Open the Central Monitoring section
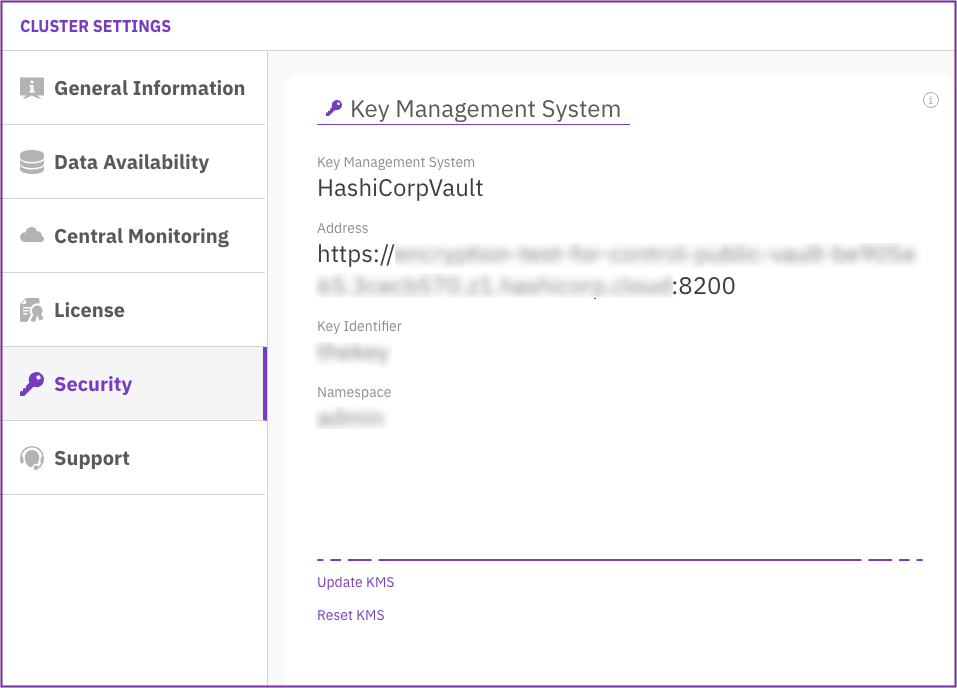This screenshot has height=688, width=957. 141,235
